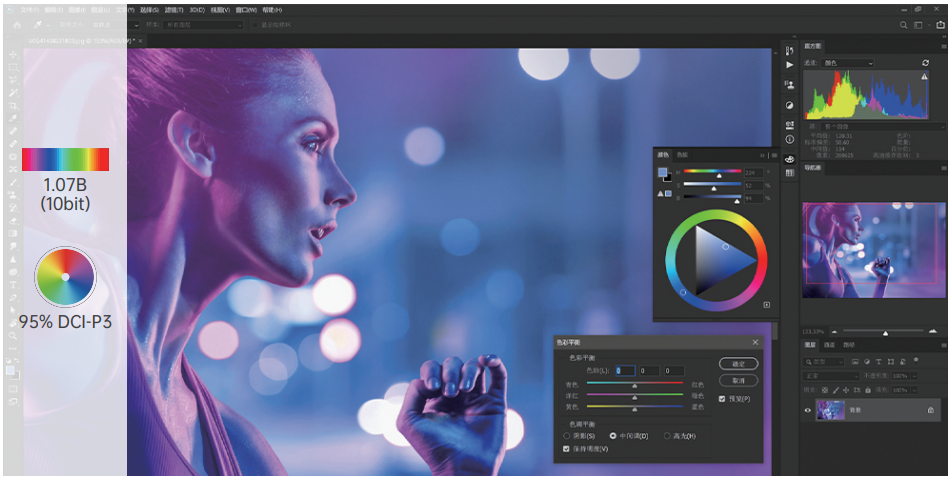
Task: Open the 3D menu
Action: 197,10
